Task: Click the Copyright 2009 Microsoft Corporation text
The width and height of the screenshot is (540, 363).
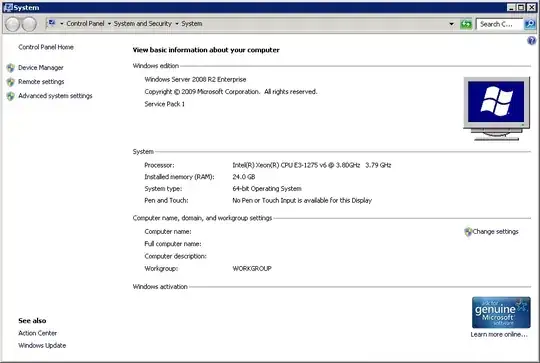Action: [x=231, y=92]
